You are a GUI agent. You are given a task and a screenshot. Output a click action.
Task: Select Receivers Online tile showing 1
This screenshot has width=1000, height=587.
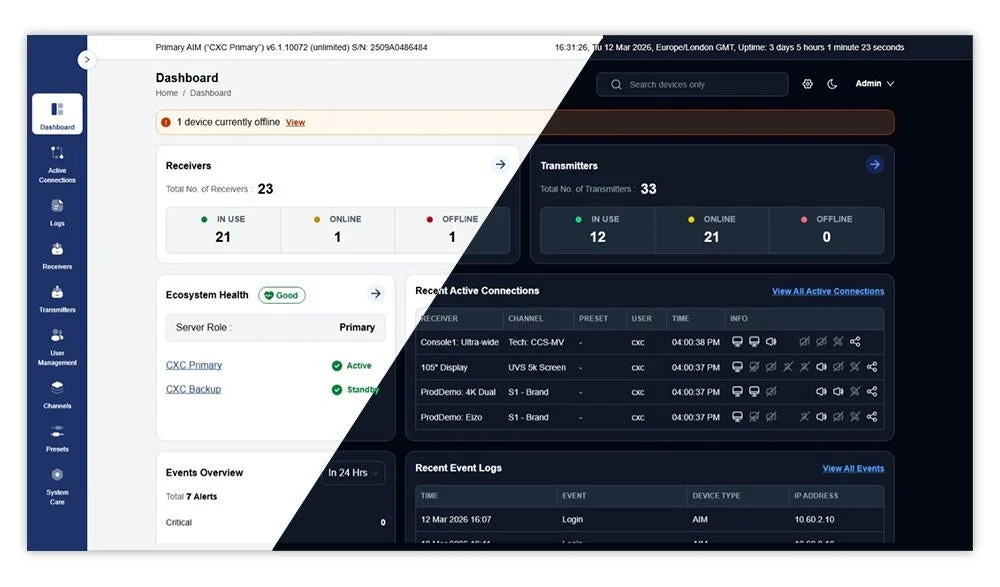coord(337,230)
